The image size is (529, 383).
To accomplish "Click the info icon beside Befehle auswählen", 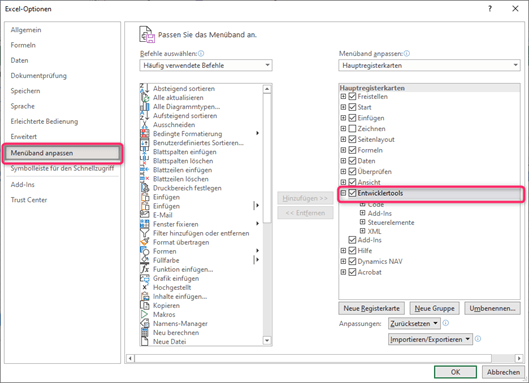I will [201, 53].
